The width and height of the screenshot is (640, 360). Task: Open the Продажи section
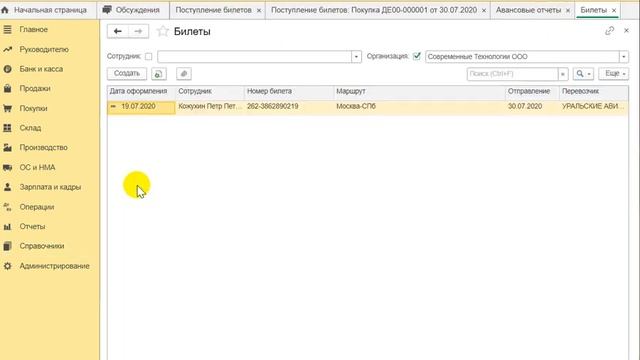point(35,89)
